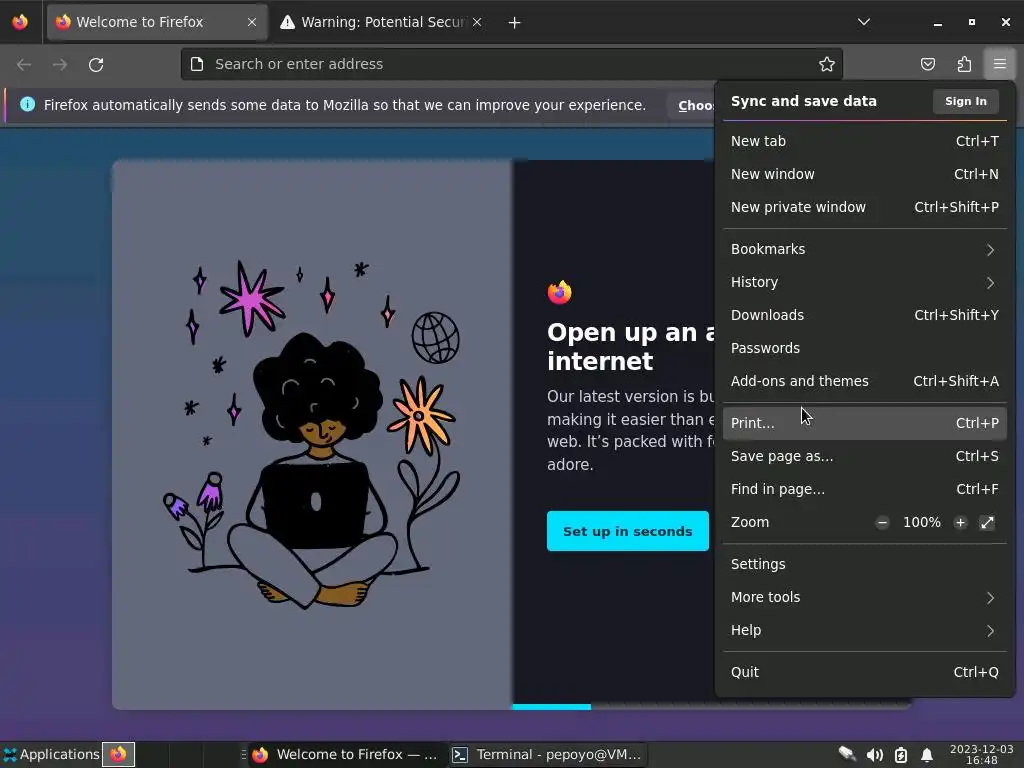Decrease zoom with minus button
This screenshot has height=768, width=1024.
(882, 522)
